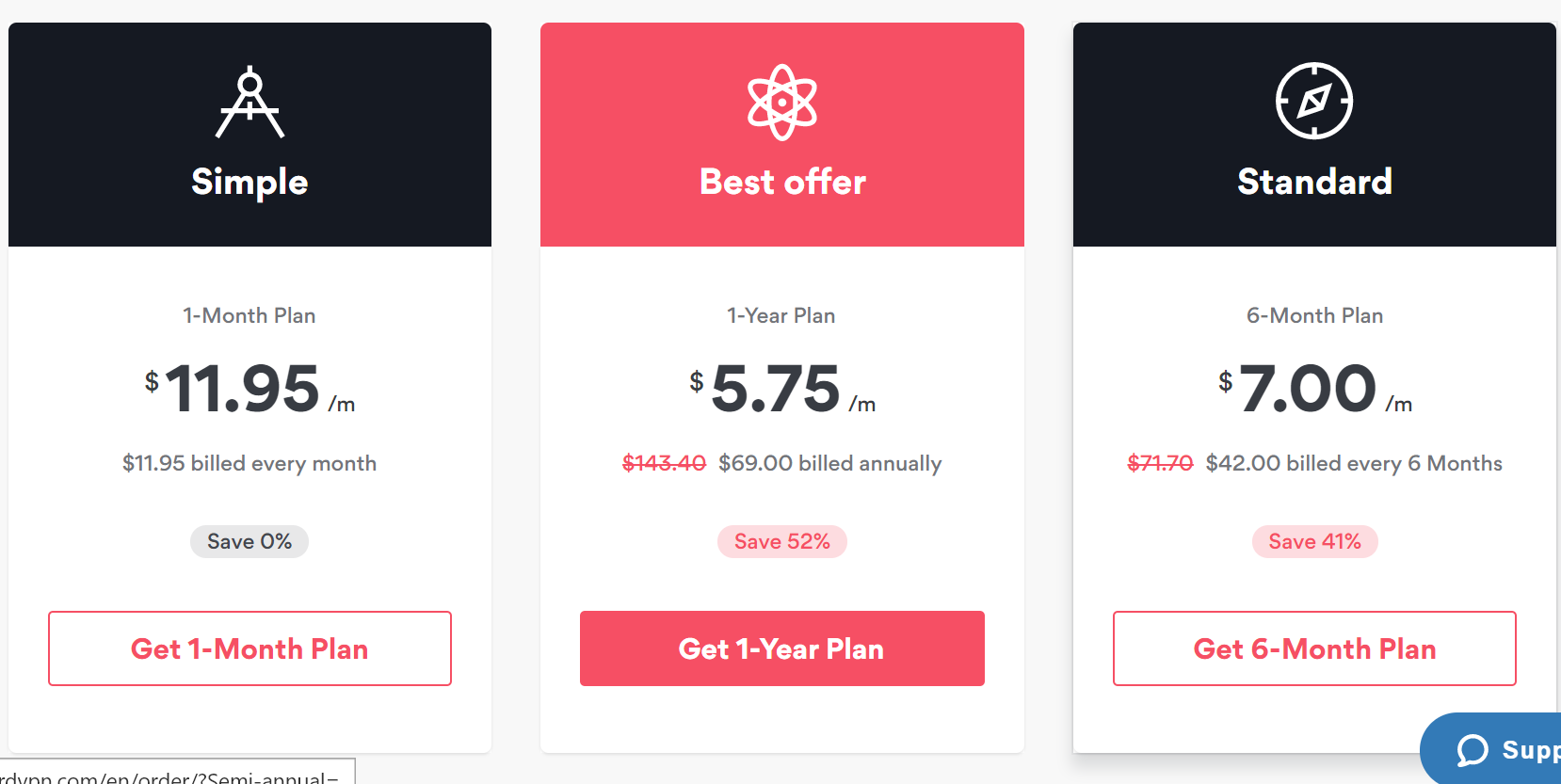
Task: Click the Save 52% badge
Action: [781, 541]
